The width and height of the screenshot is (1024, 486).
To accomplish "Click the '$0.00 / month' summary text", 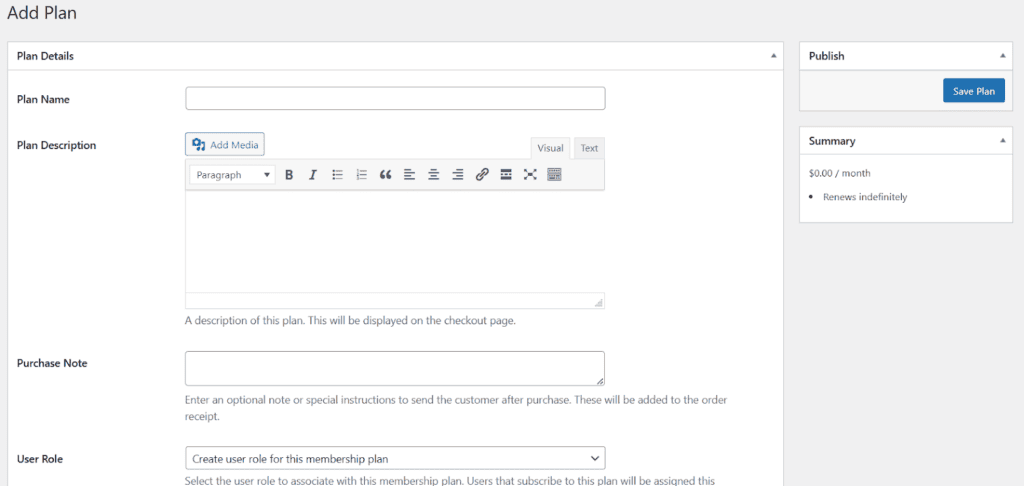I will (x=839, y=174).
